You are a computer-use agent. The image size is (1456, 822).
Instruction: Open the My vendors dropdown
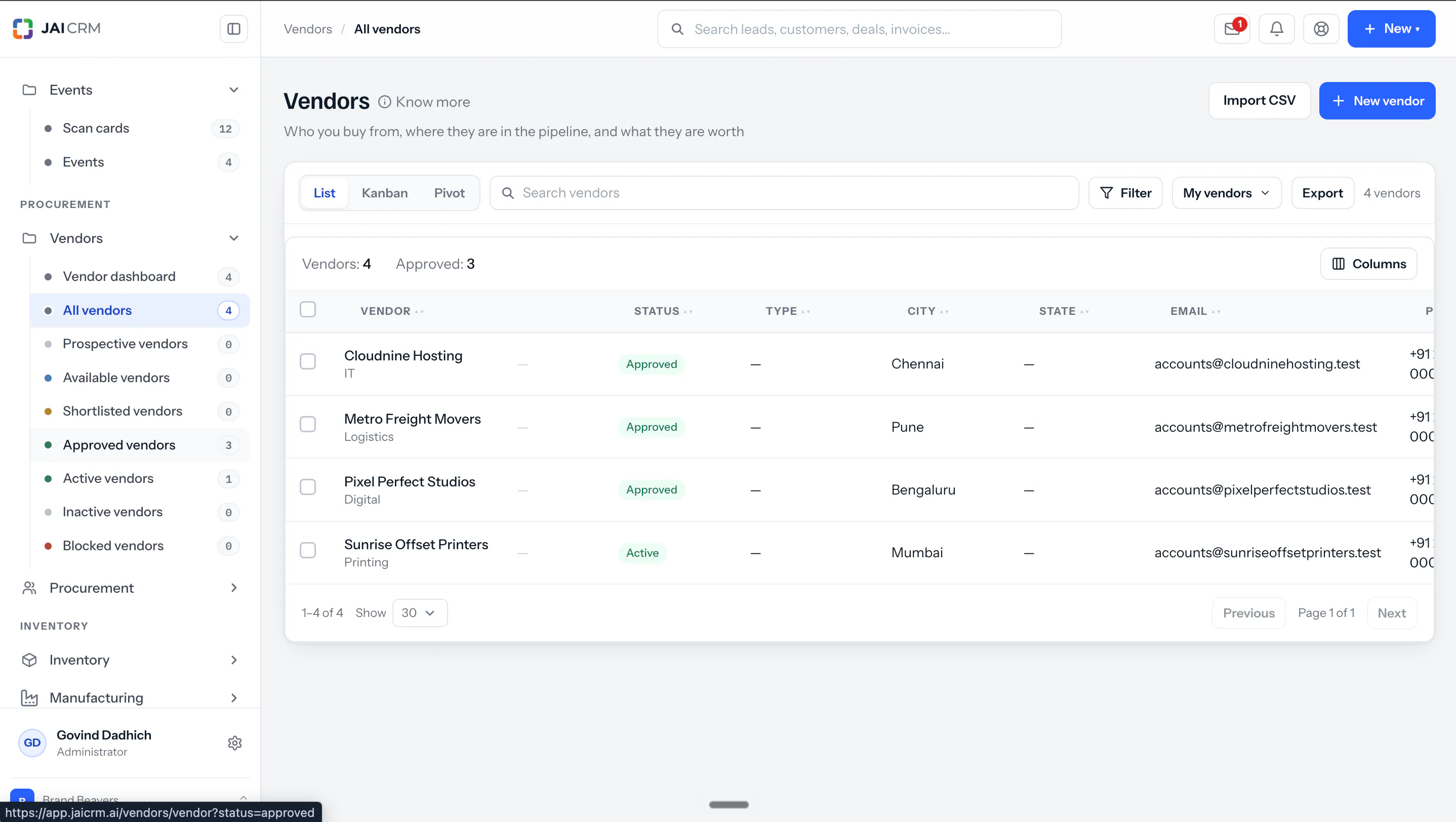1227,193
